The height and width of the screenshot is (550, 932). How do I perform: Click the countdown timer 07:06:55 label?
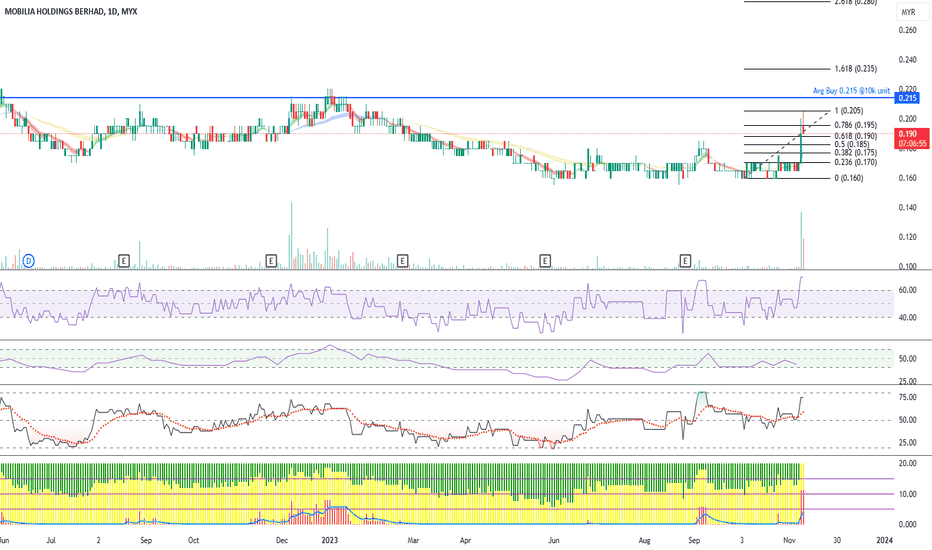click(x=912, y=144)
